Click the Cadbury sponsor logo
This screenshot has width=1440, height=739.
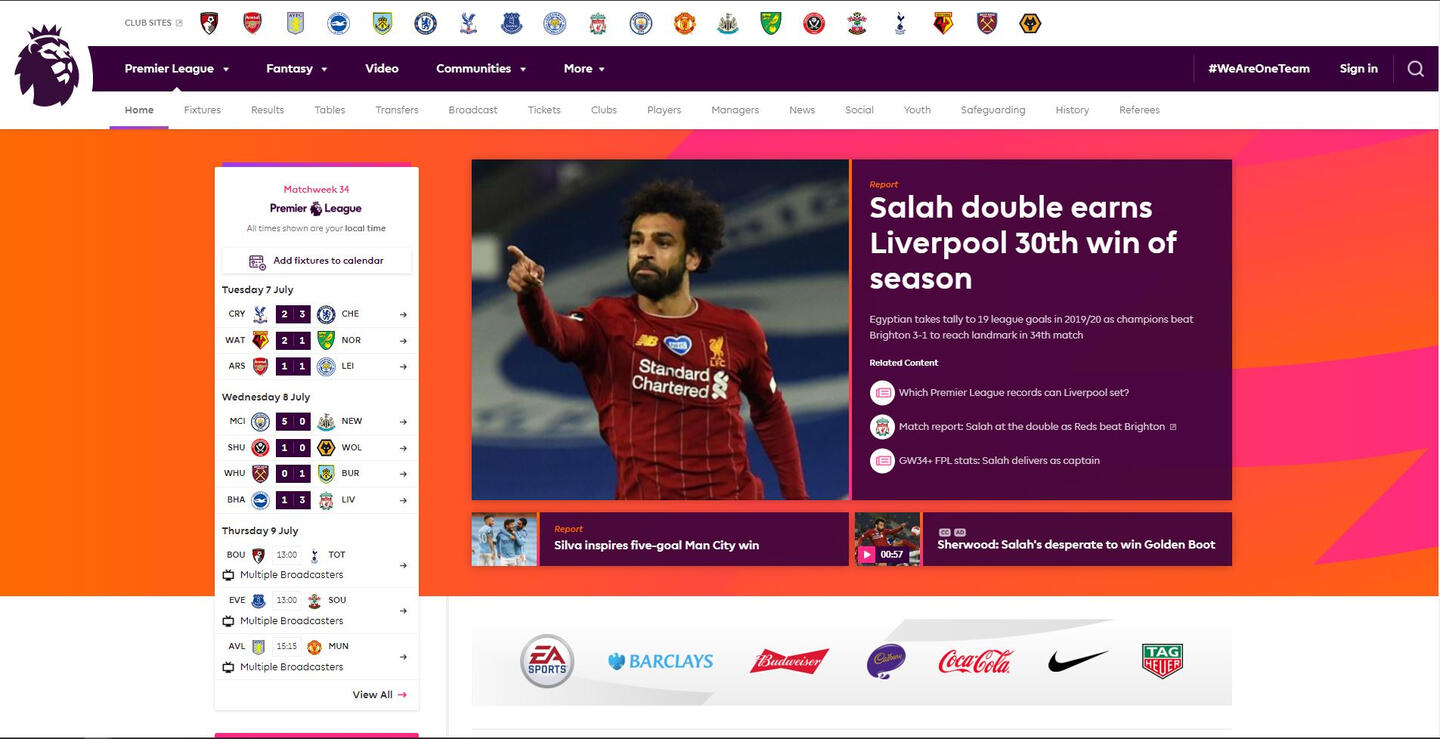pyautogui.click(x=886, y=661)
